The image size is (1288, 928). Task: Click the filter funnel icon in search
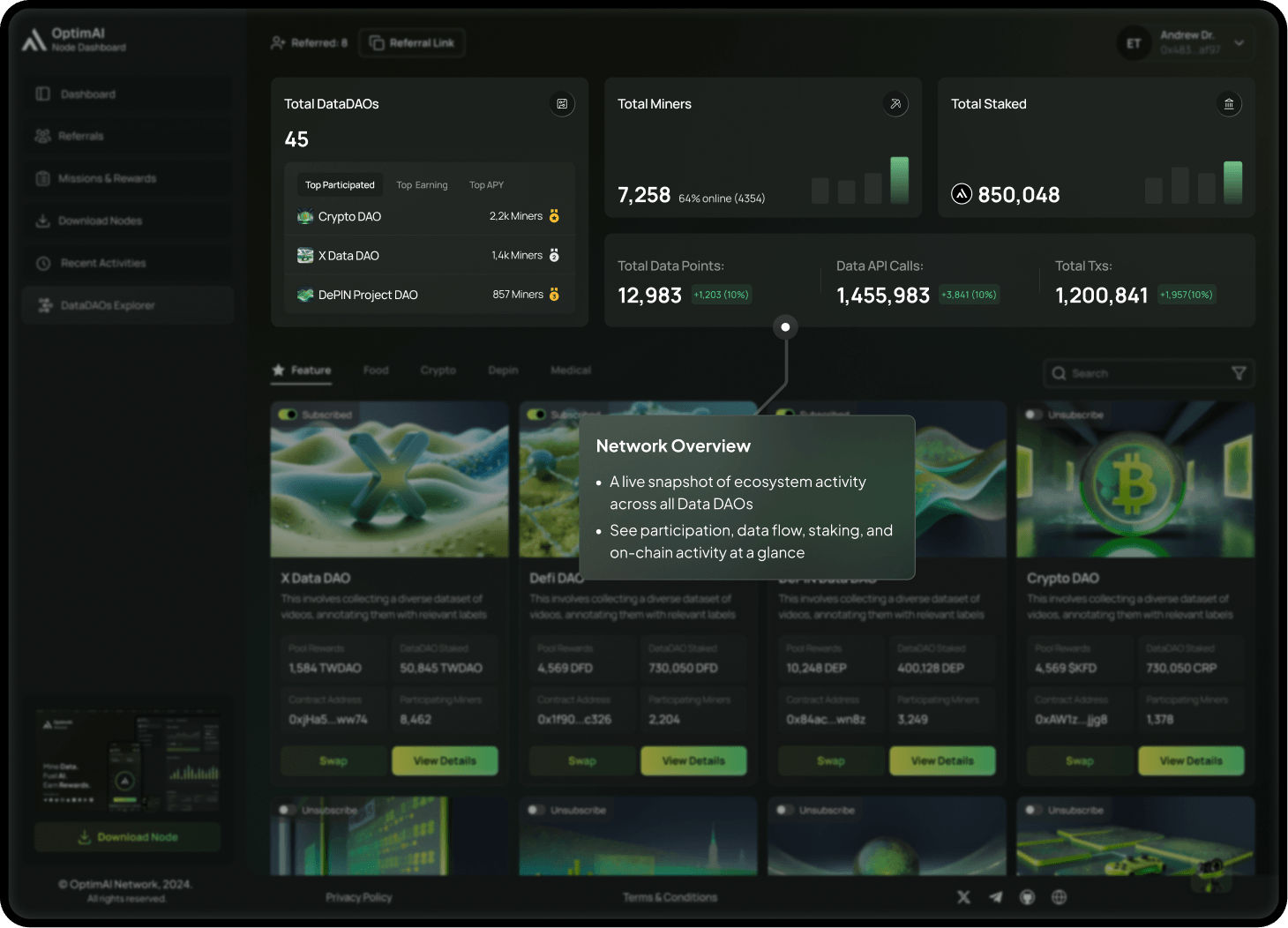(x=1239, y=374)
